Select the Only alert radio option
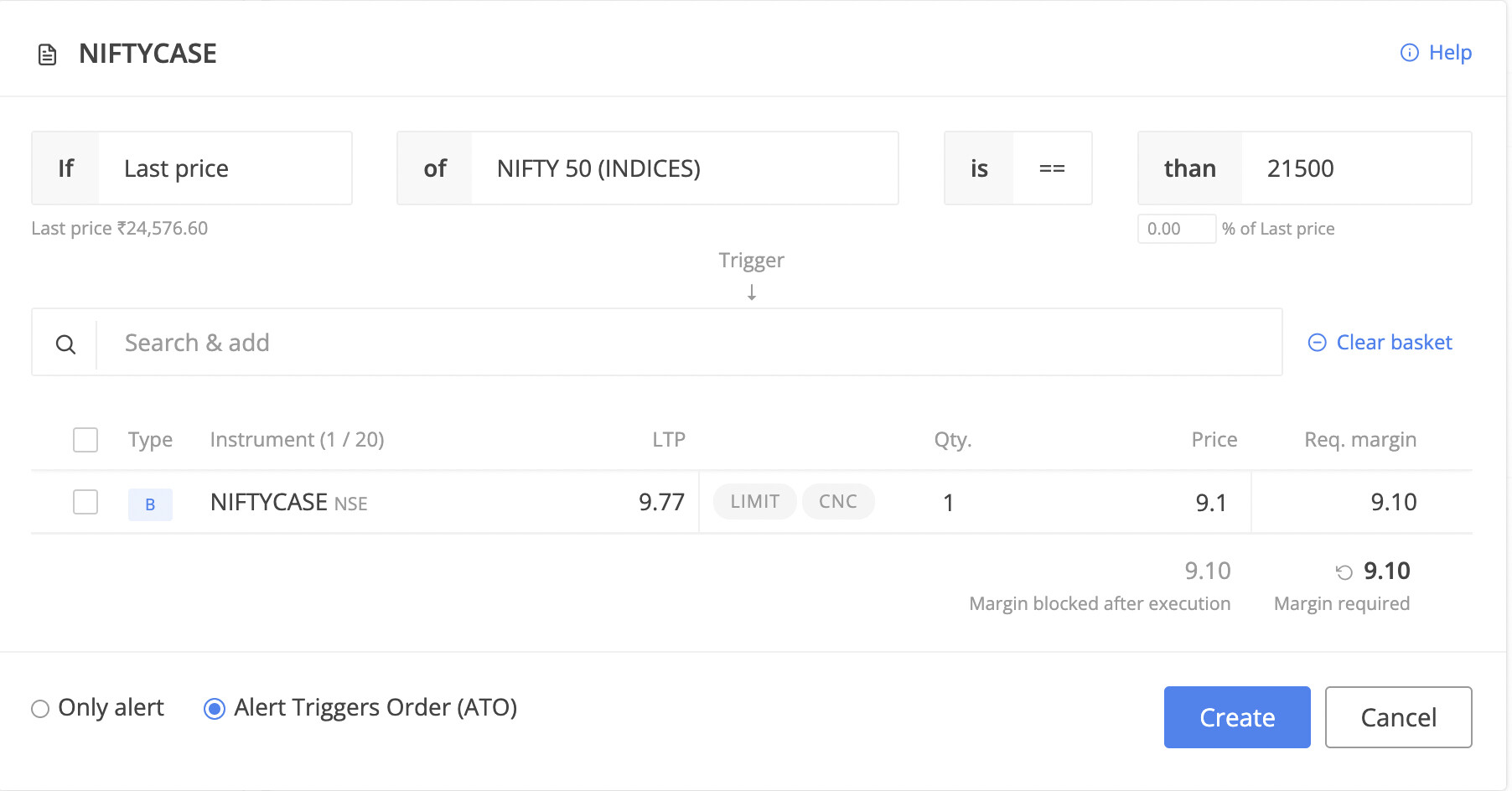The height and width of the screenshot is (791, 1512). (40, 709)
